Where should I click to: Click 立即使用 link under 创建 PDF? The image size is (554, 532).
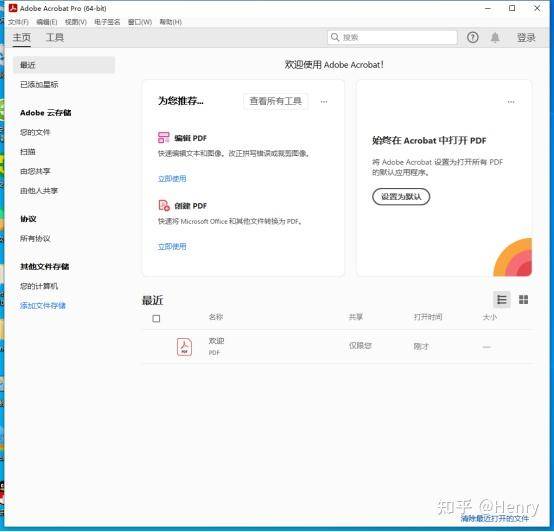coord(172,247)
